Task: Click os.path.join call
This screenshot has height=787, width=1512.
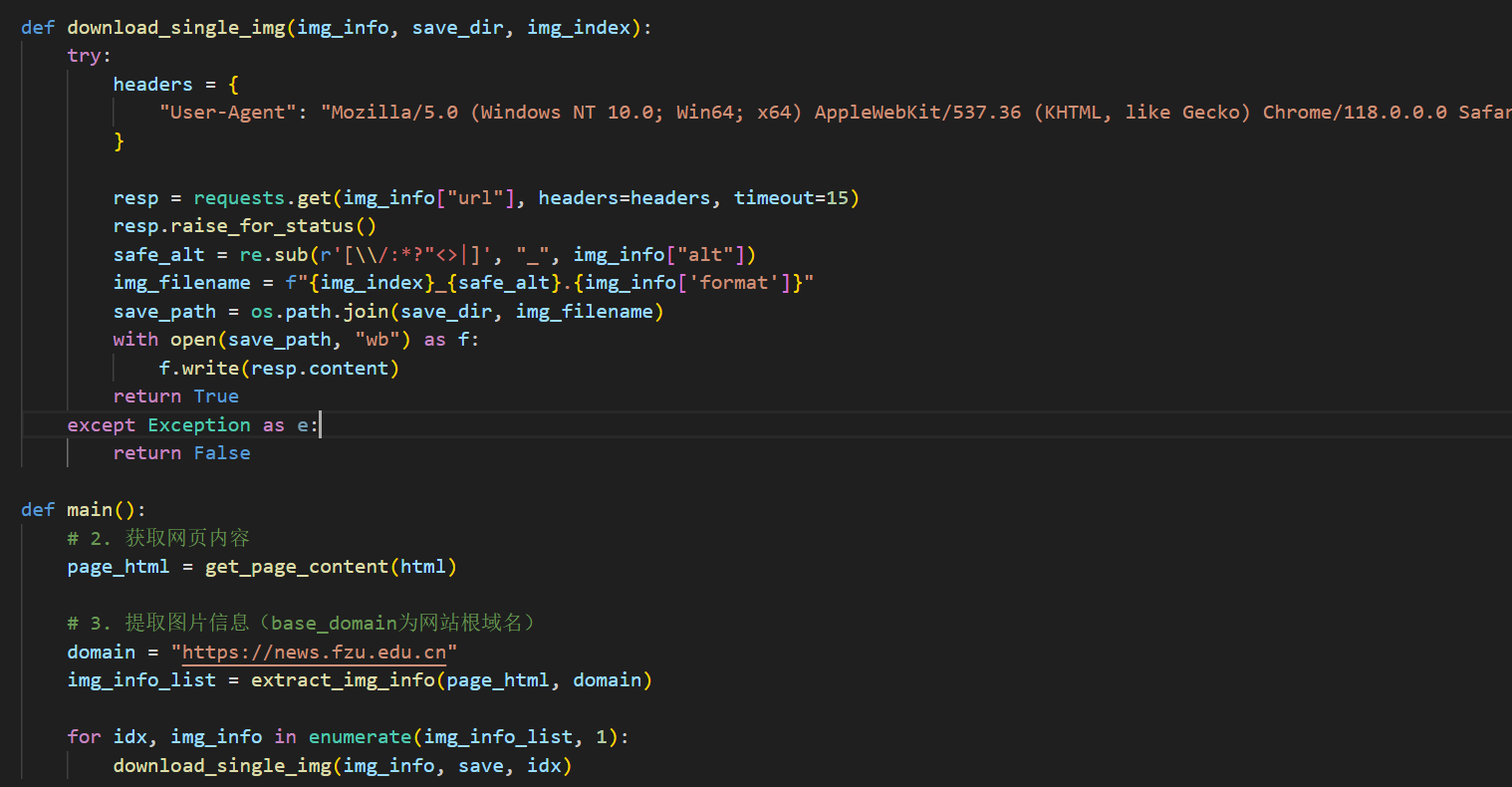Action: (x=320, y=312)
